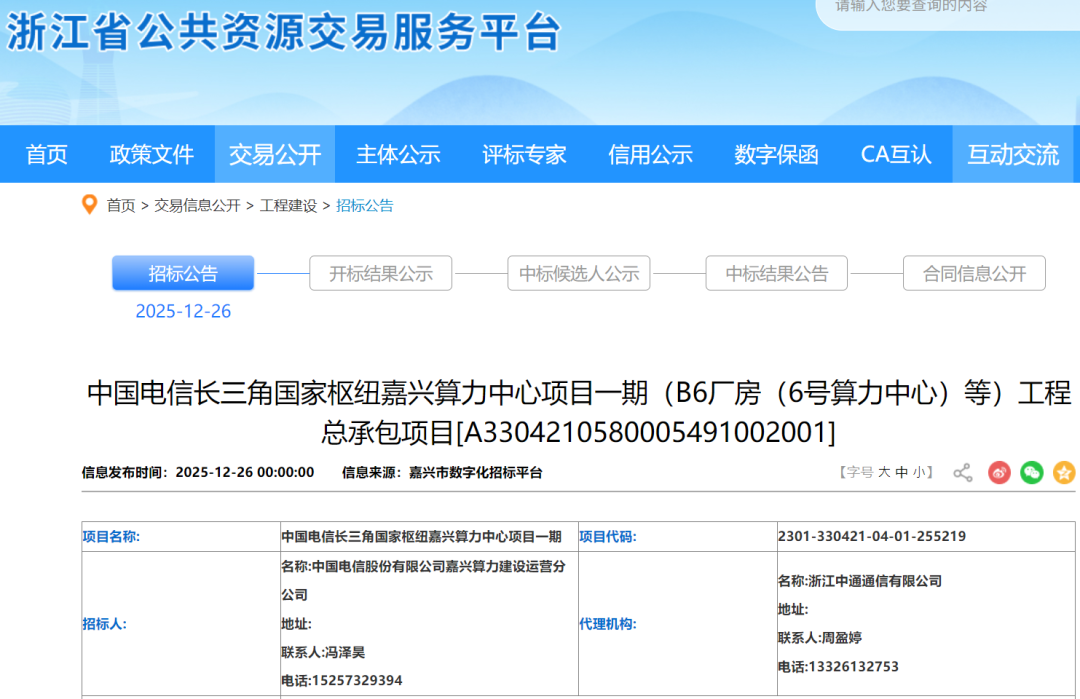Share the announcement via WeChat icon
1080x699 pixels.
[1031, 473]
